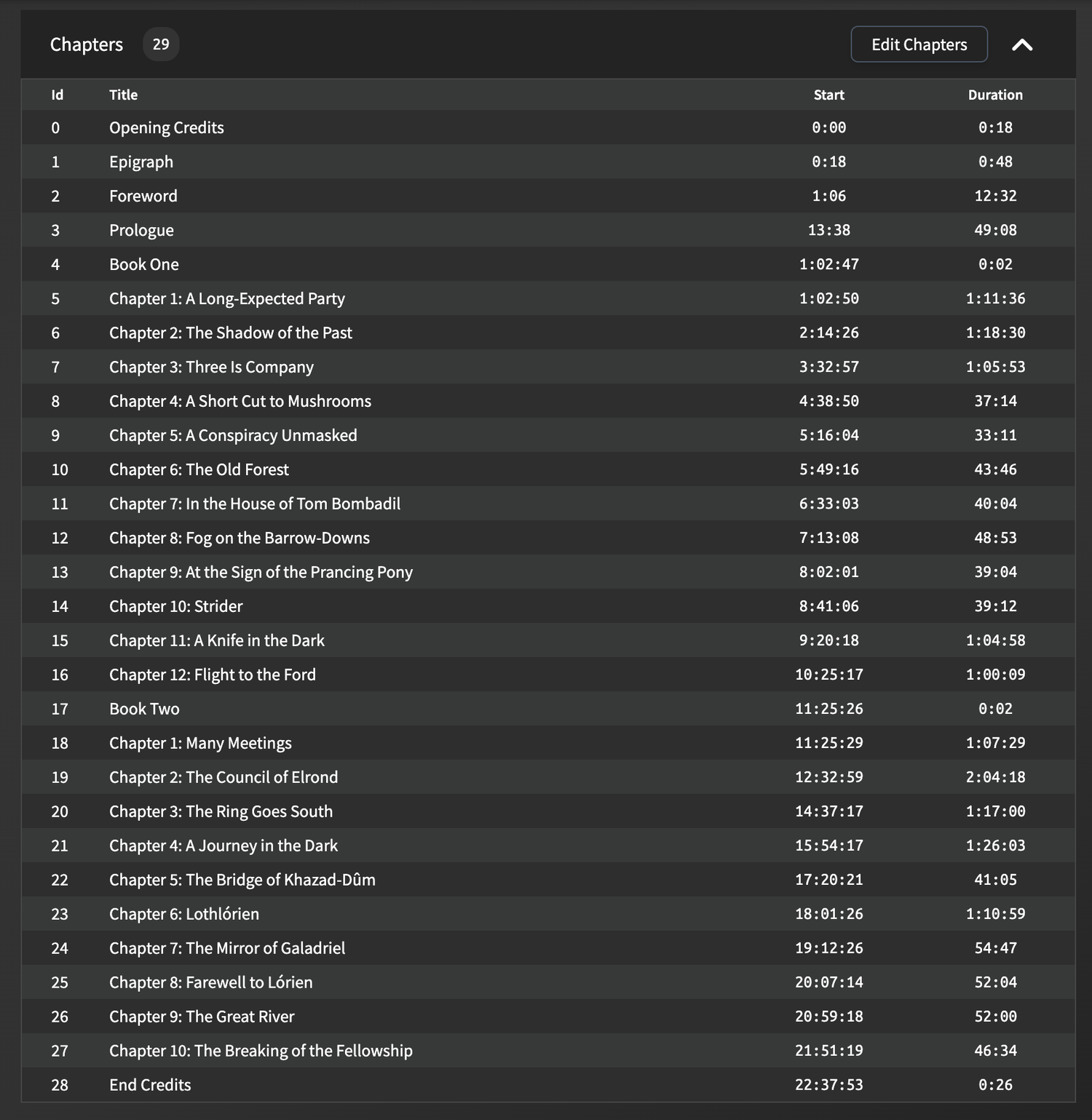Click the Chapters count badge showing 29
The image size is (1092, 1120).
click(x=161, y=44)
